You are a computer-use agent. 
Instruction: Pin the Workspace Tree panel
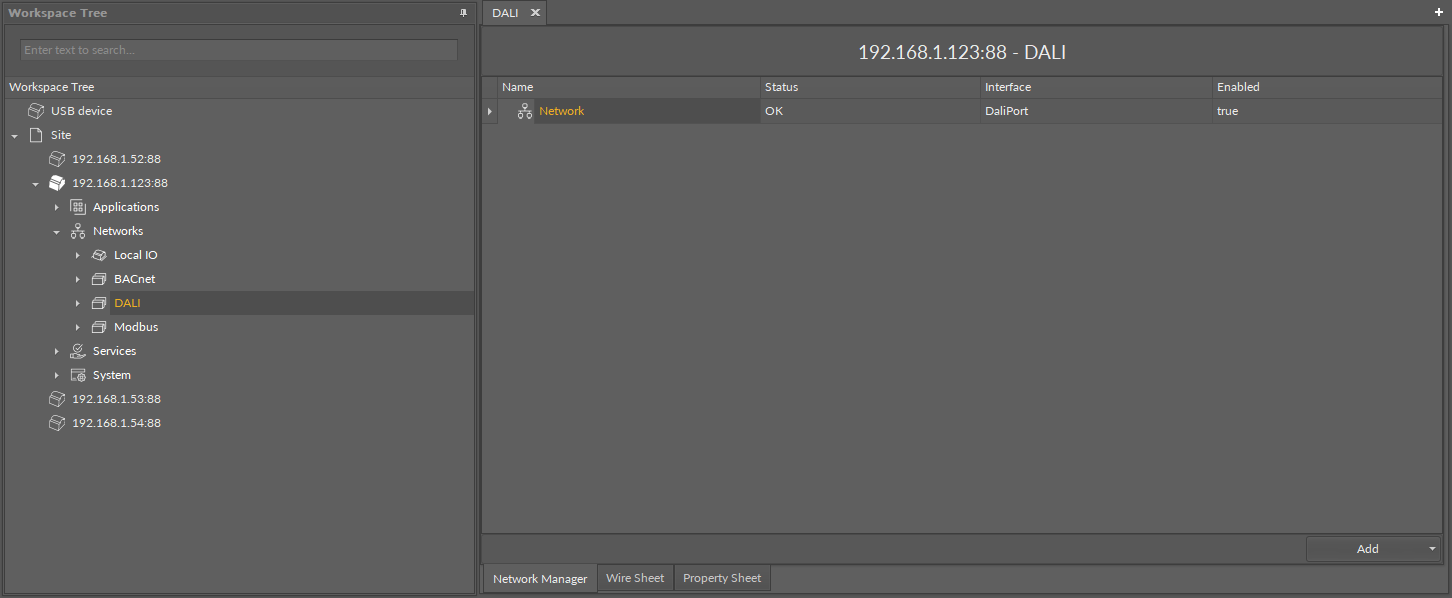pyautogui.click(x=463, y=13)
